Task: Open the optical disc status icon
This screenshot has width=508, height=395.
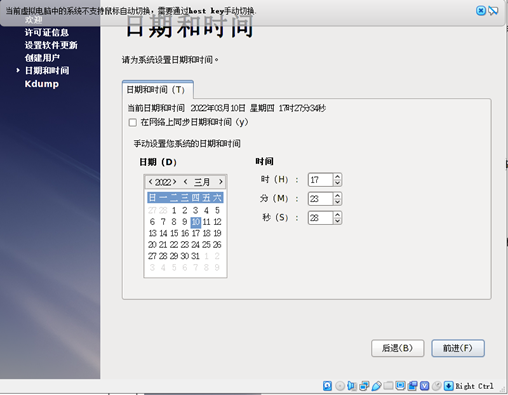Action: tap(340, 386)
